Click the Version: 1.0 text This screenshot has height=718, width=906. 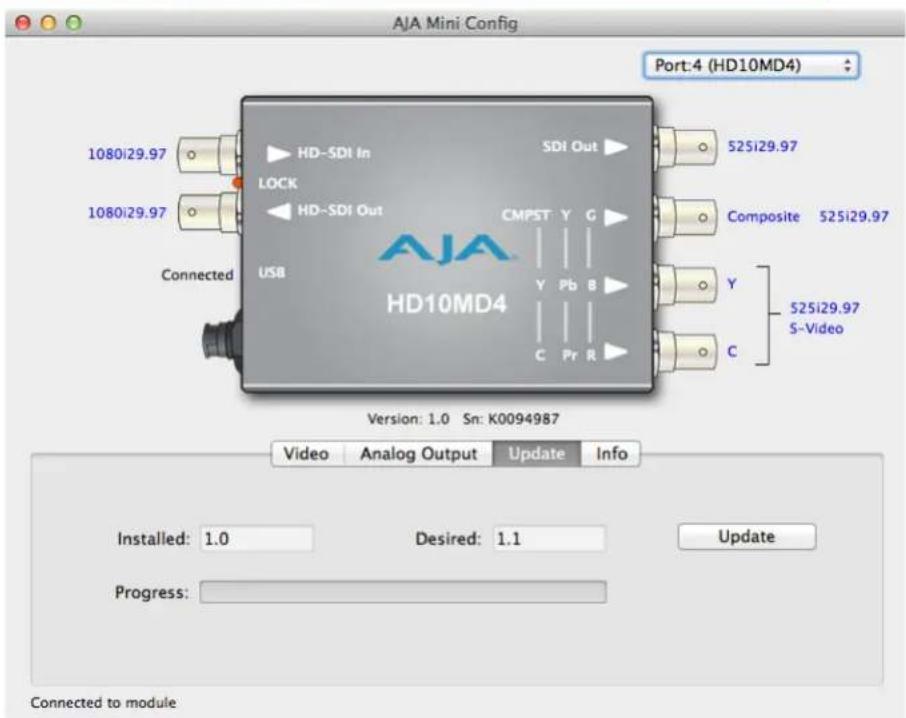pos(408,419)
